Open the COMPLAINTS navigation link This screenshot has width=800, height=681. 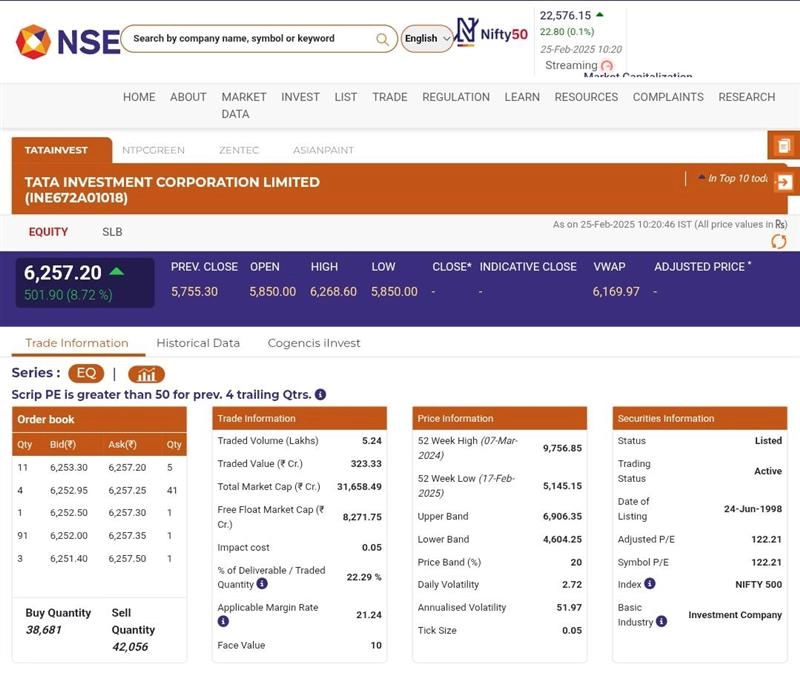[668, 97]
